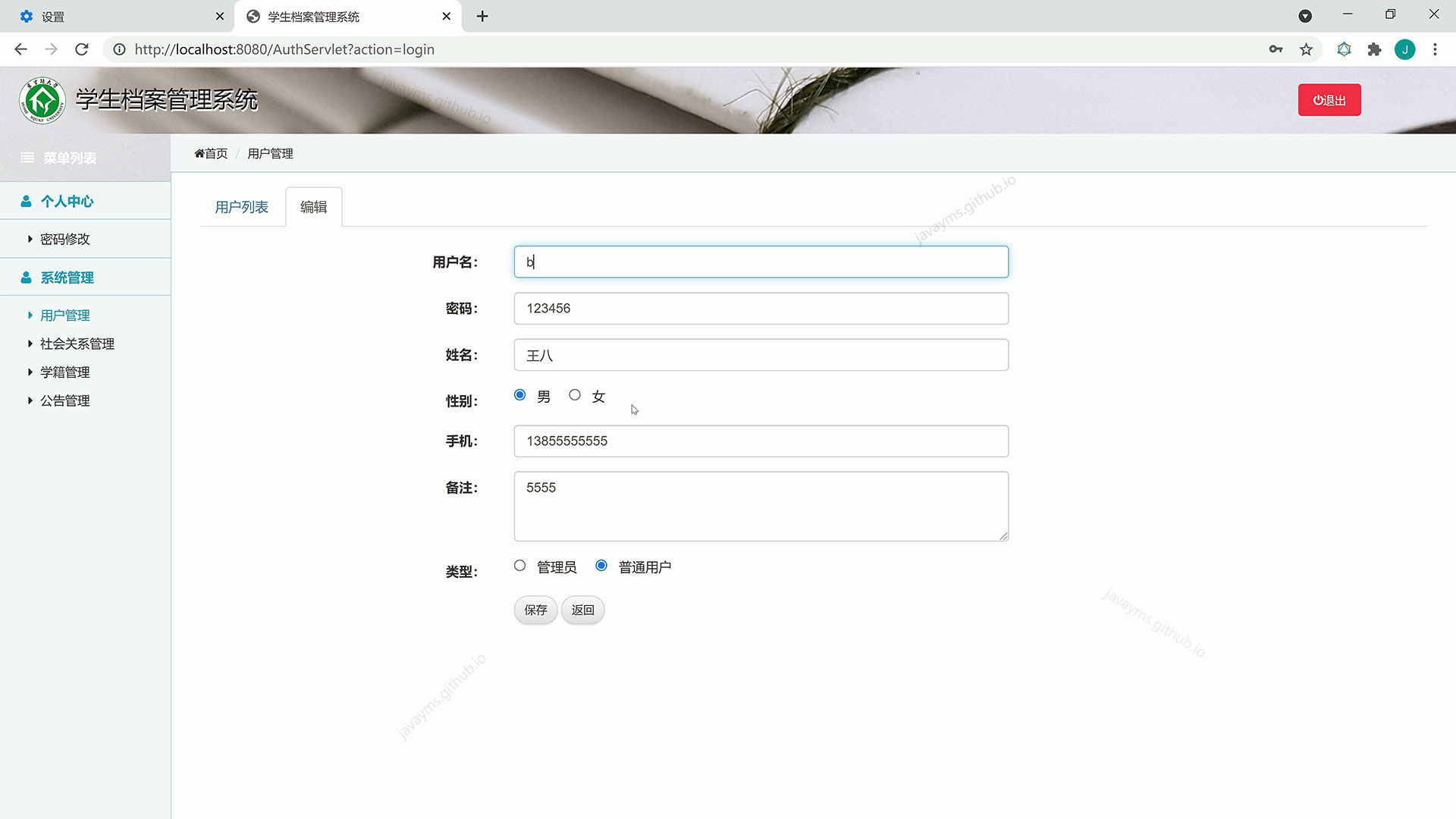The height and width of the screenshot is (819, 1456).
Task: Expand the 公告管理 menu item
Action: [x=64, y=400]
